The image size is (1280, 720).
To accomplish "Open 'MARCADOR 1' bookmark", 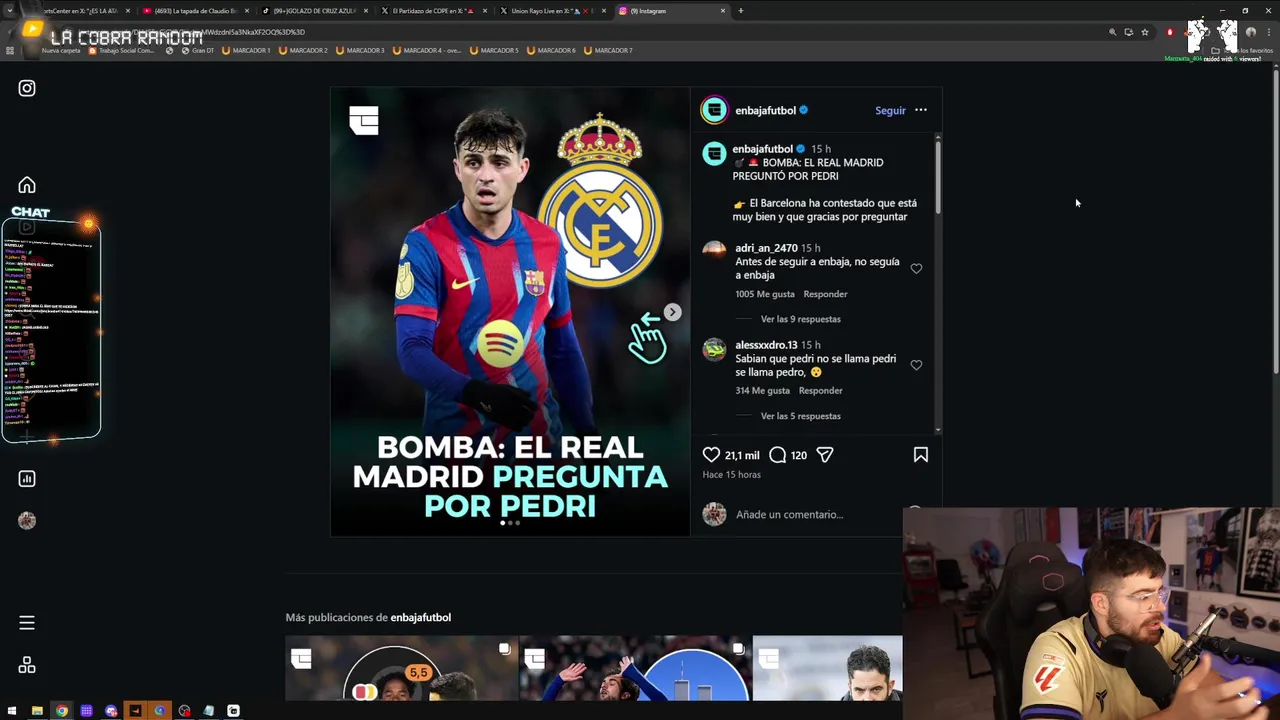I will point(247,50).
